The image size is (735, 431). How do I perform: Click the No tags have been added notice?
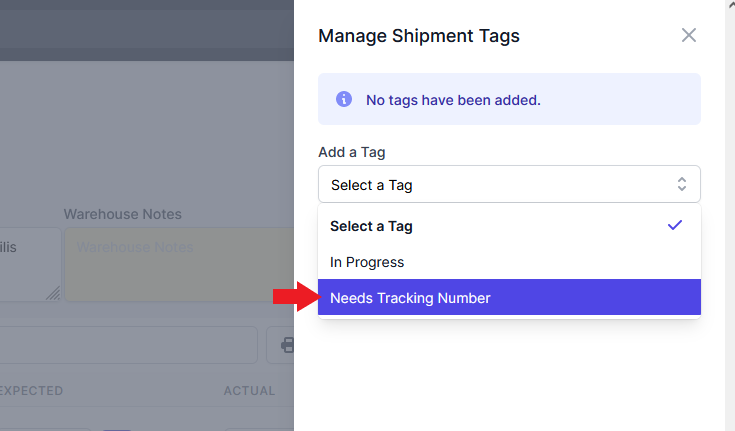[509, 99]
